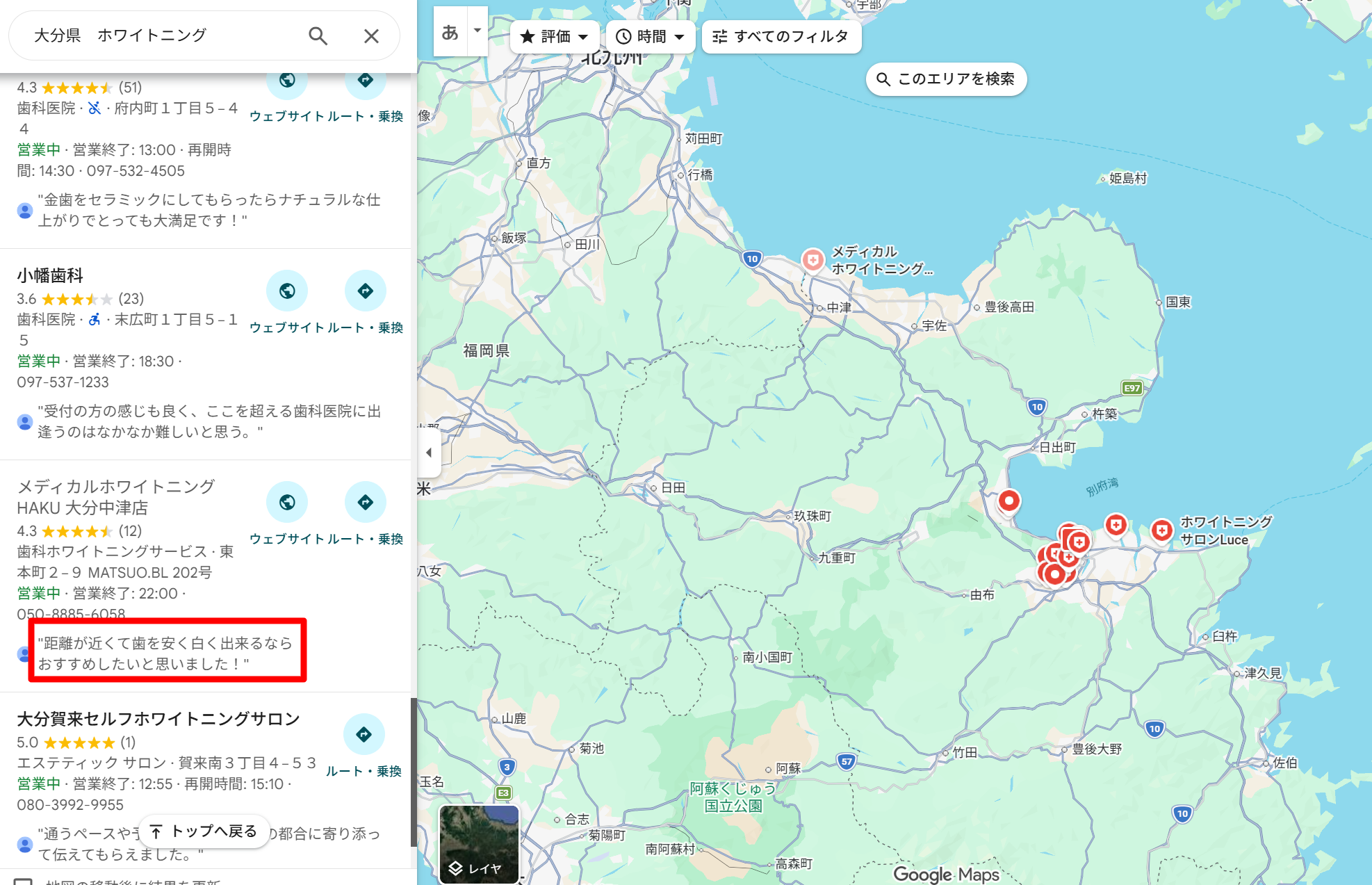Click the 阿蘇くじゅう国立公園 label

pos(733,797)
